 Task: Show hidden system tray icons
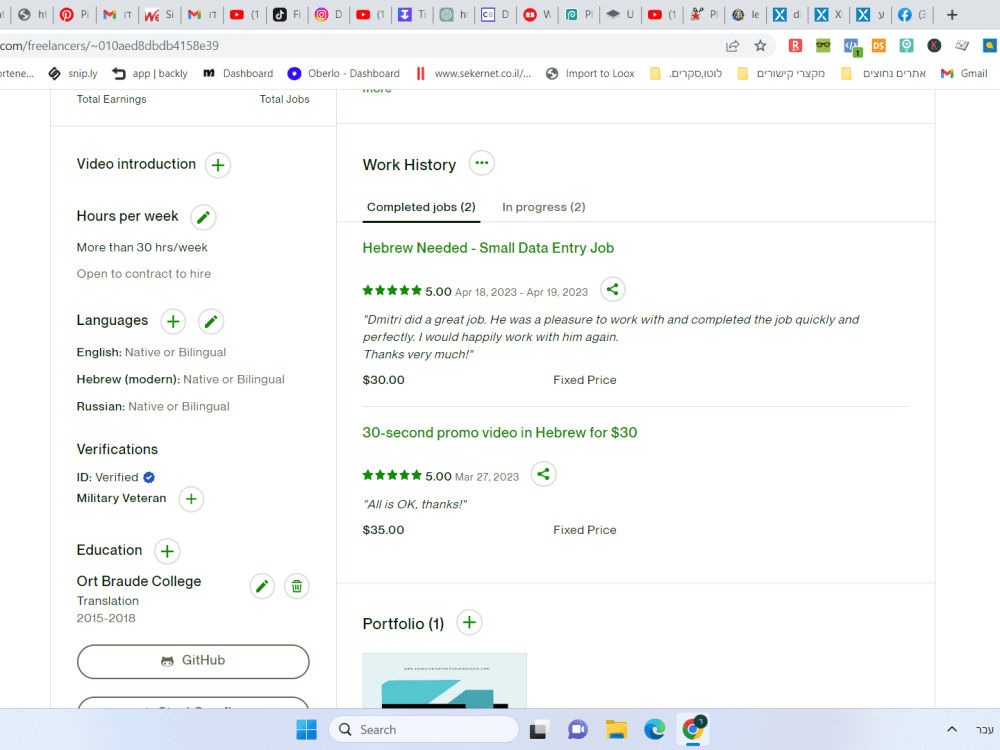point(952,730)
